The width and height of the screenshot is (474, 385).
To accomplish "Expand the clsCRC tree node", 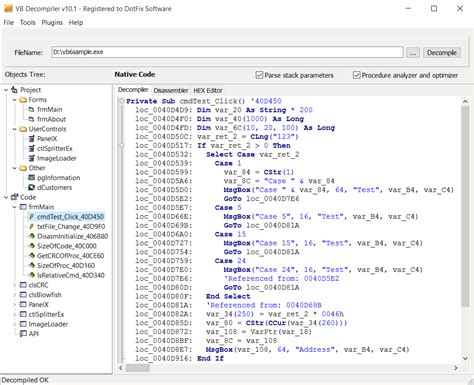I will coord(14,285).
